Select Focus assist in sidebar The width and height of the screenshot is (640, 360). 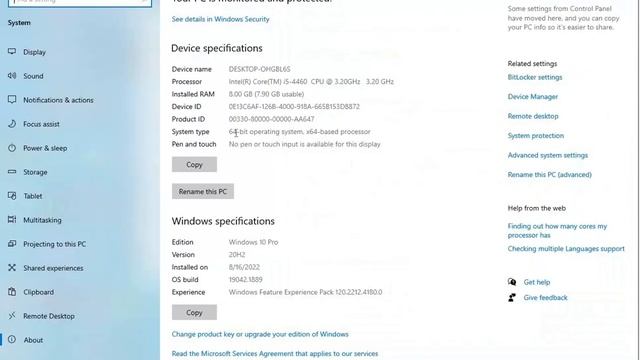(41, 124)
